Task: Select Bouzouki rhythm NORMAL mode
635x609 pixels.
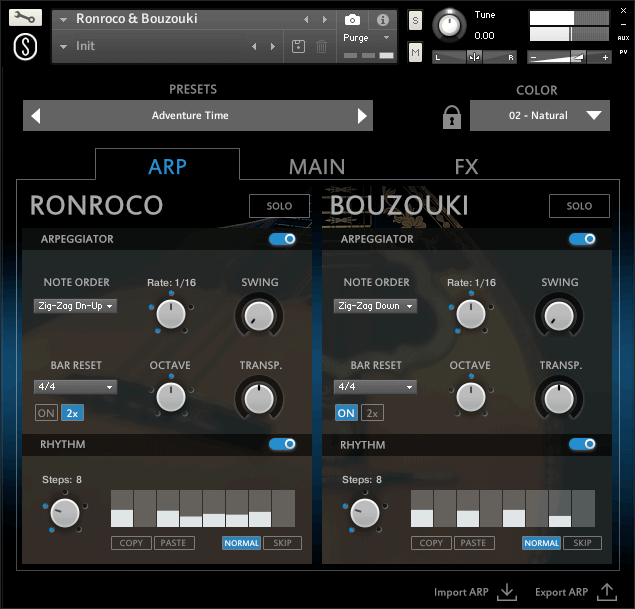Action: [541, 543]
